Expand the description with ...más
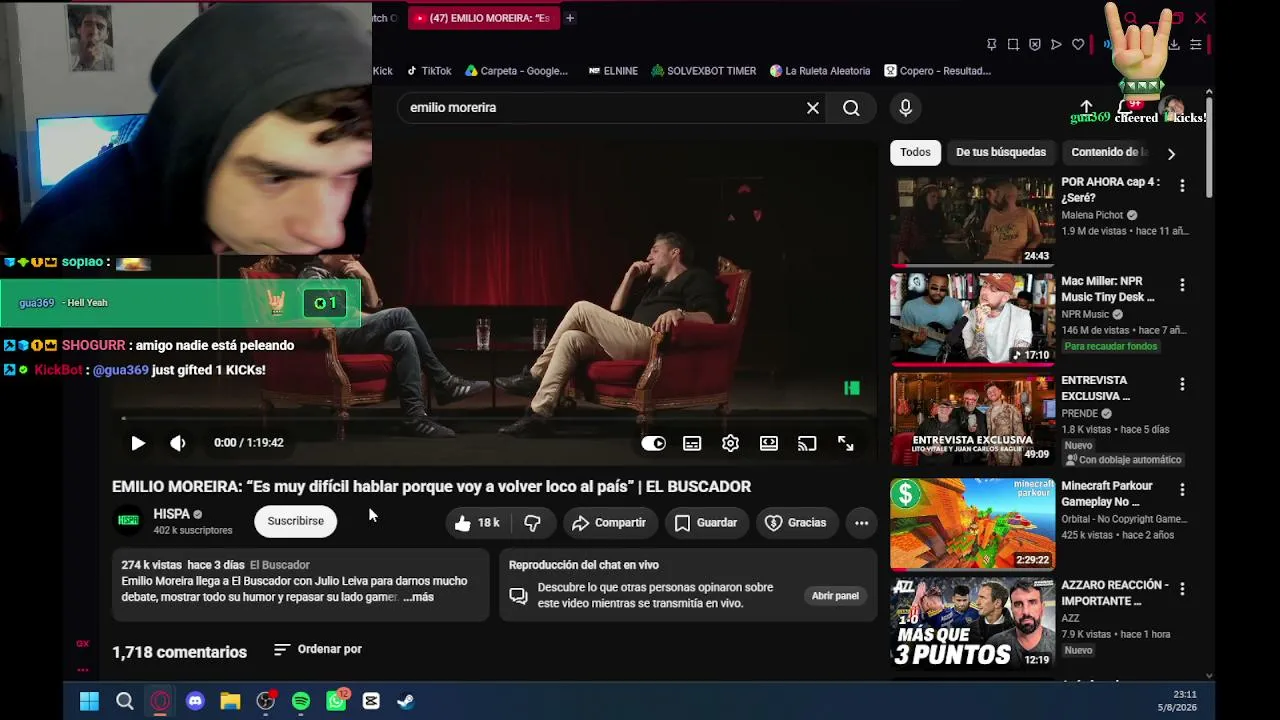The width and height of the screenshot is (1280, 720). (x=418, y=597)
